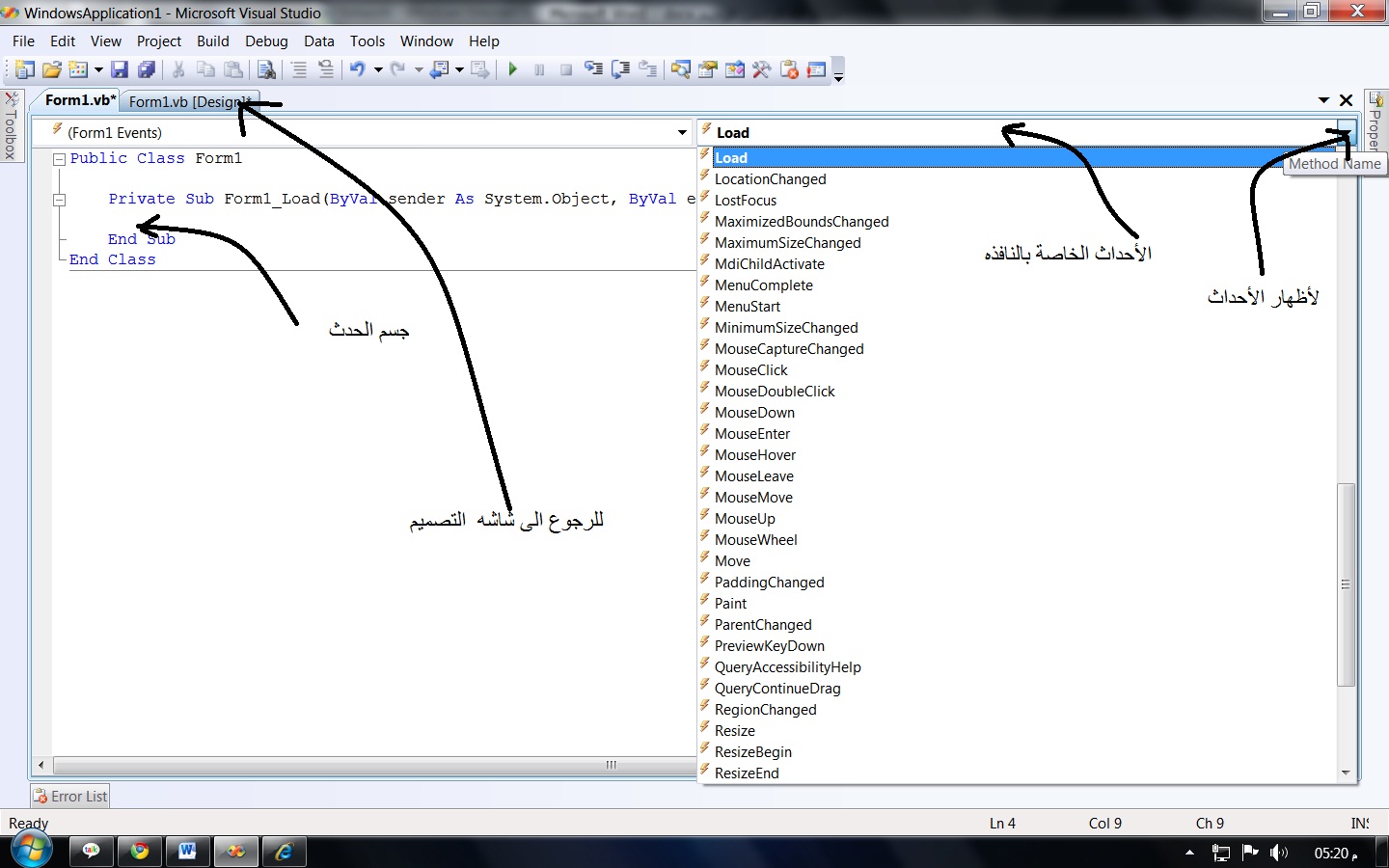This screenshot has height=868, width=1389.
Task: Click the events list scroll-down arrow
Action: pyautogui.click(x=1346, y=773)
